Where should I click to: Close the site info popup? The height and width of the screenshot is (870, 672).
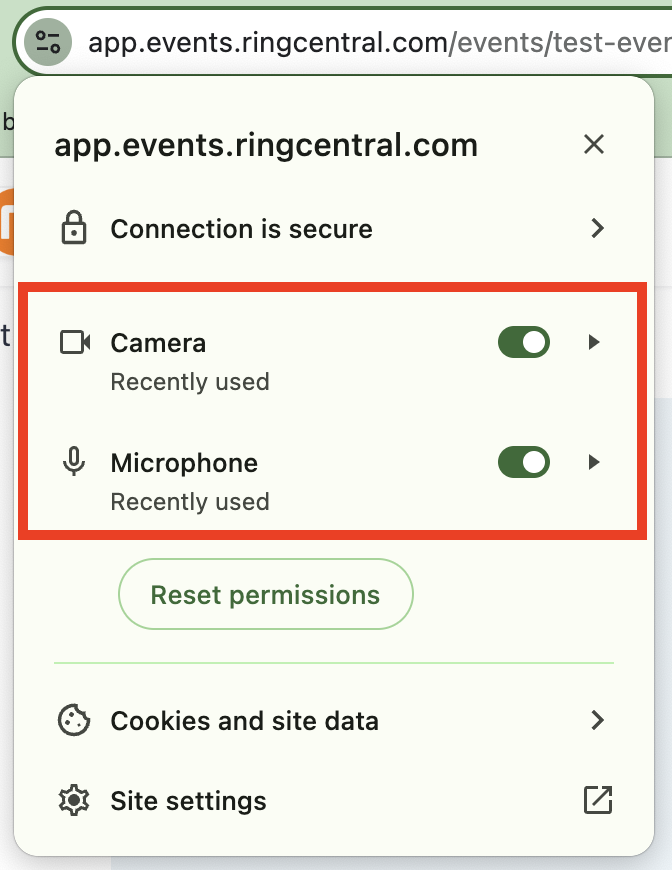[594, 145]
